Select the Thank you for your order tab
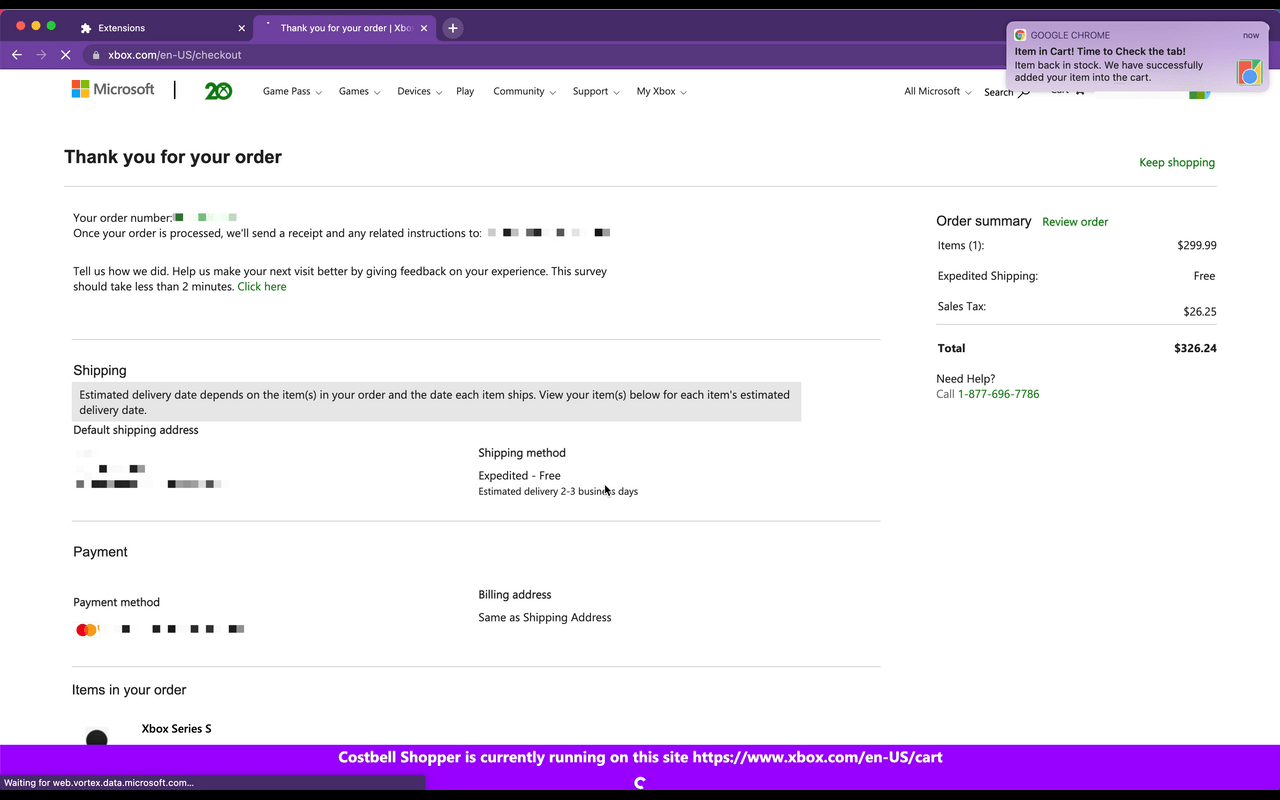Screen dimensions: 1280x800 click(x=345, y=28)
